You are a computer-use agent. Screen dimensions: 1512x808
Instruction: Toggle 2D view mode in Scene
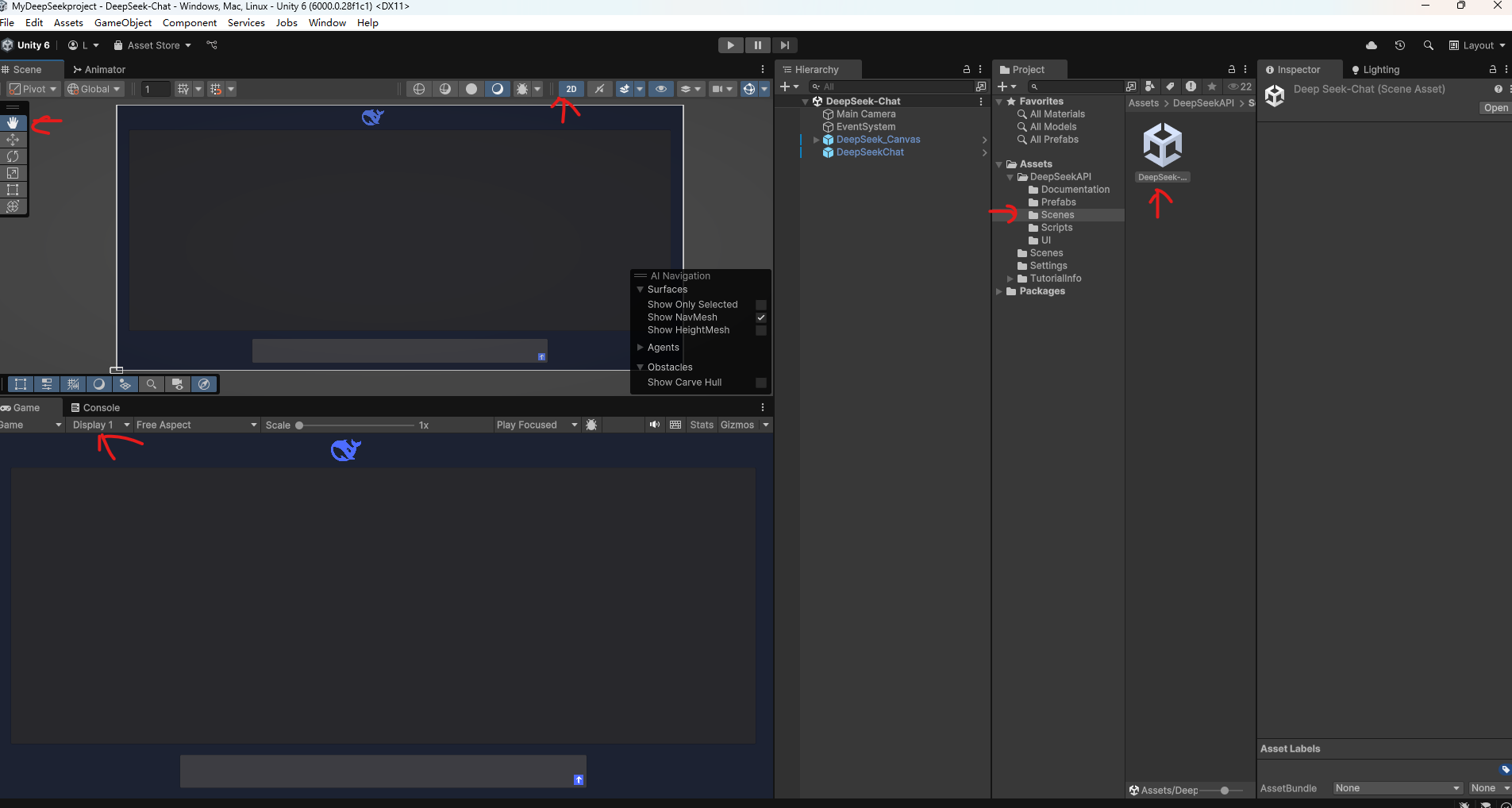point(571,89)
